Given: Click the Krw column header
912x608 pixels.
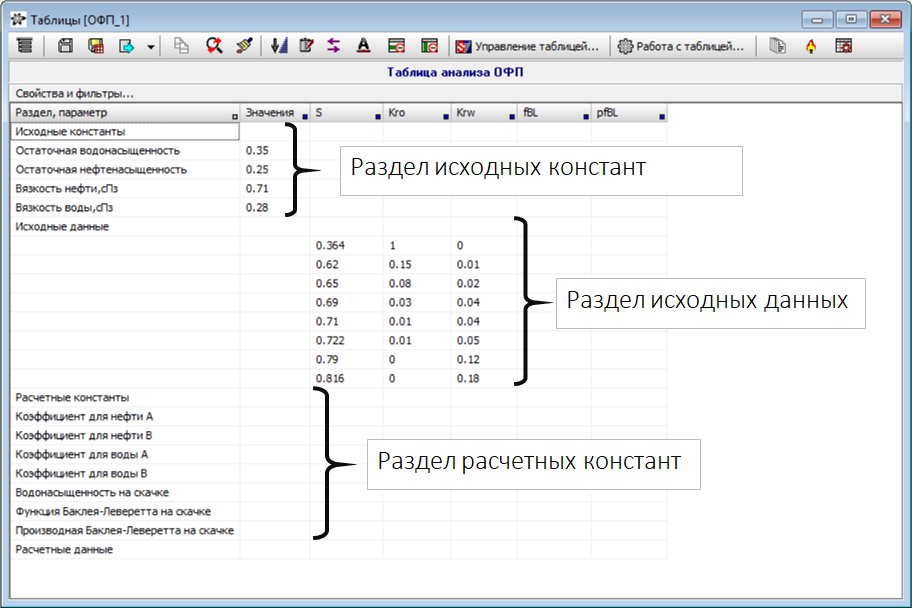Looking at the screenshot, I should click(x=484, y=113).
